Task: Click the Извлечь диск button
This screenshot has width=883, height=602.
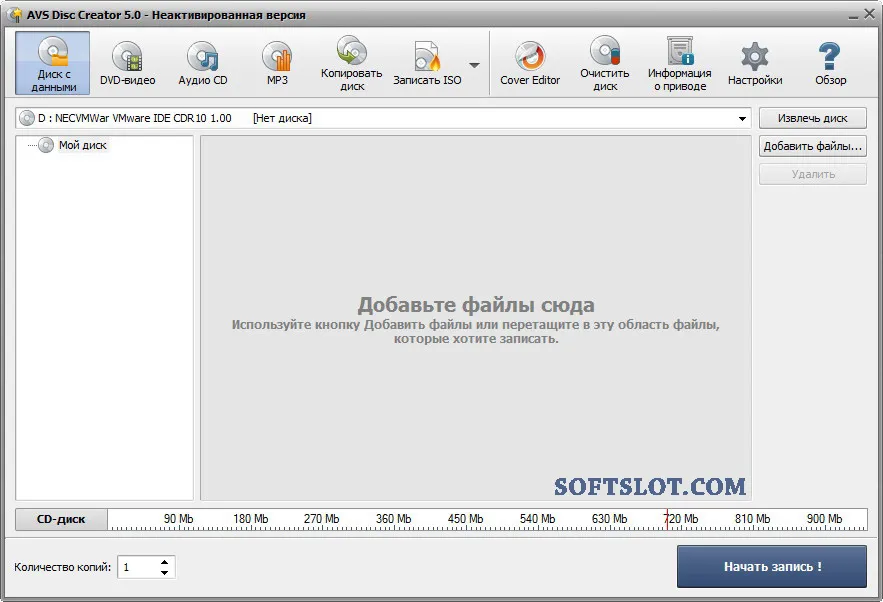Action: coord(813,118)
